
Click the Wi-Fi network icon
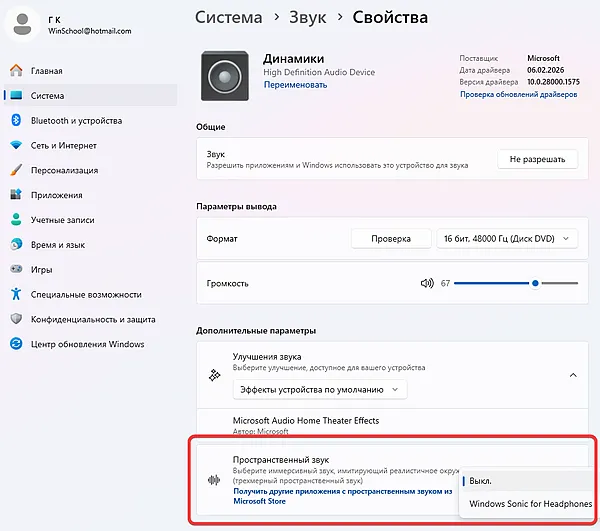coord(16,145)
